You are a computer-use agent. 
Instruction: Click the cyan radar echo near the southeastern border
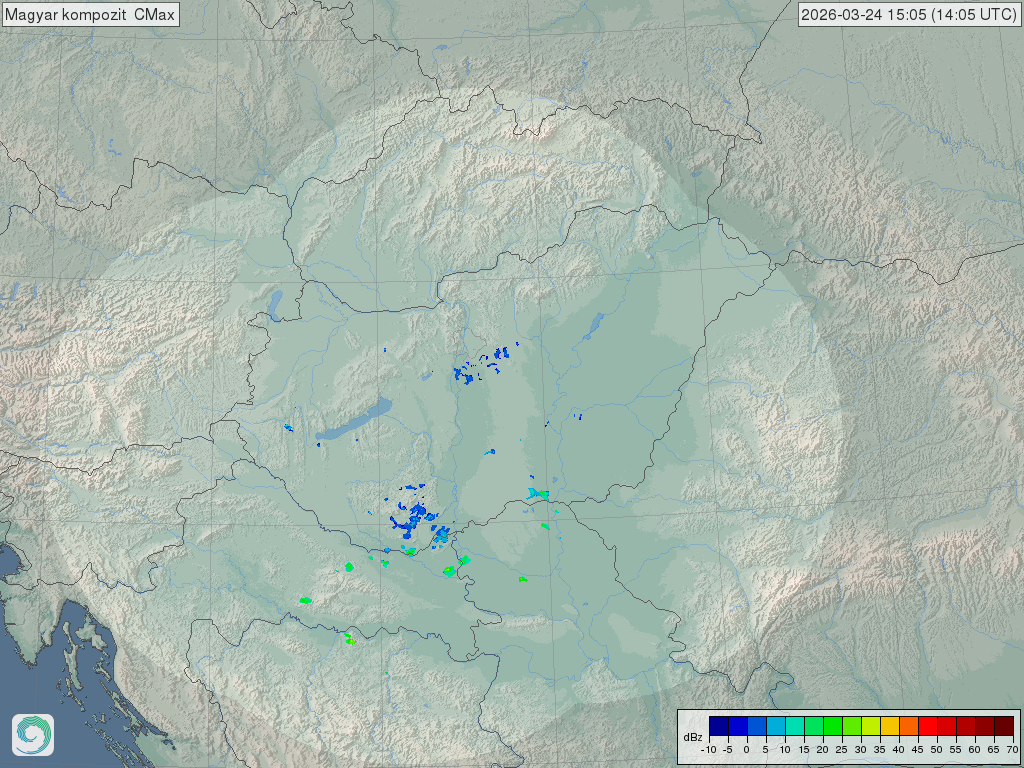[538, 493]
